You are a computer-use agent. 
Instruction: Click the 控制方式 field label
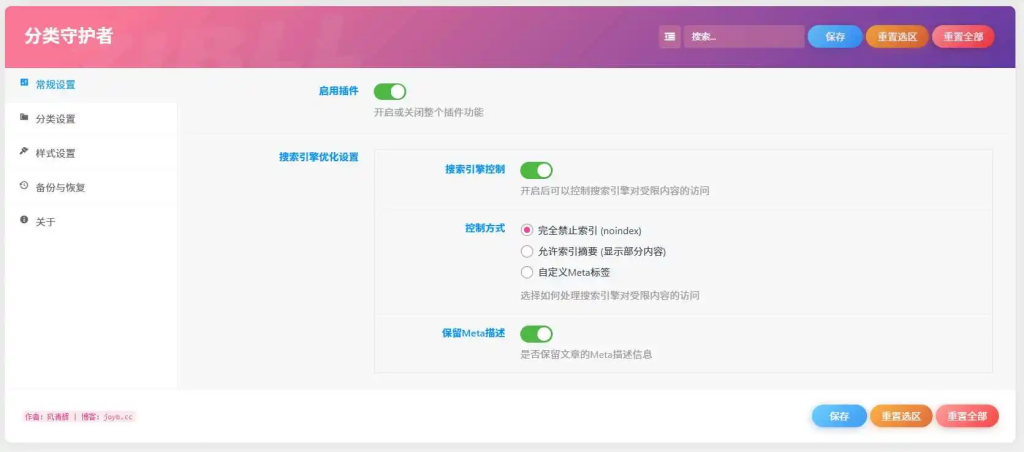pyautogui.click(x=485, y=229)
